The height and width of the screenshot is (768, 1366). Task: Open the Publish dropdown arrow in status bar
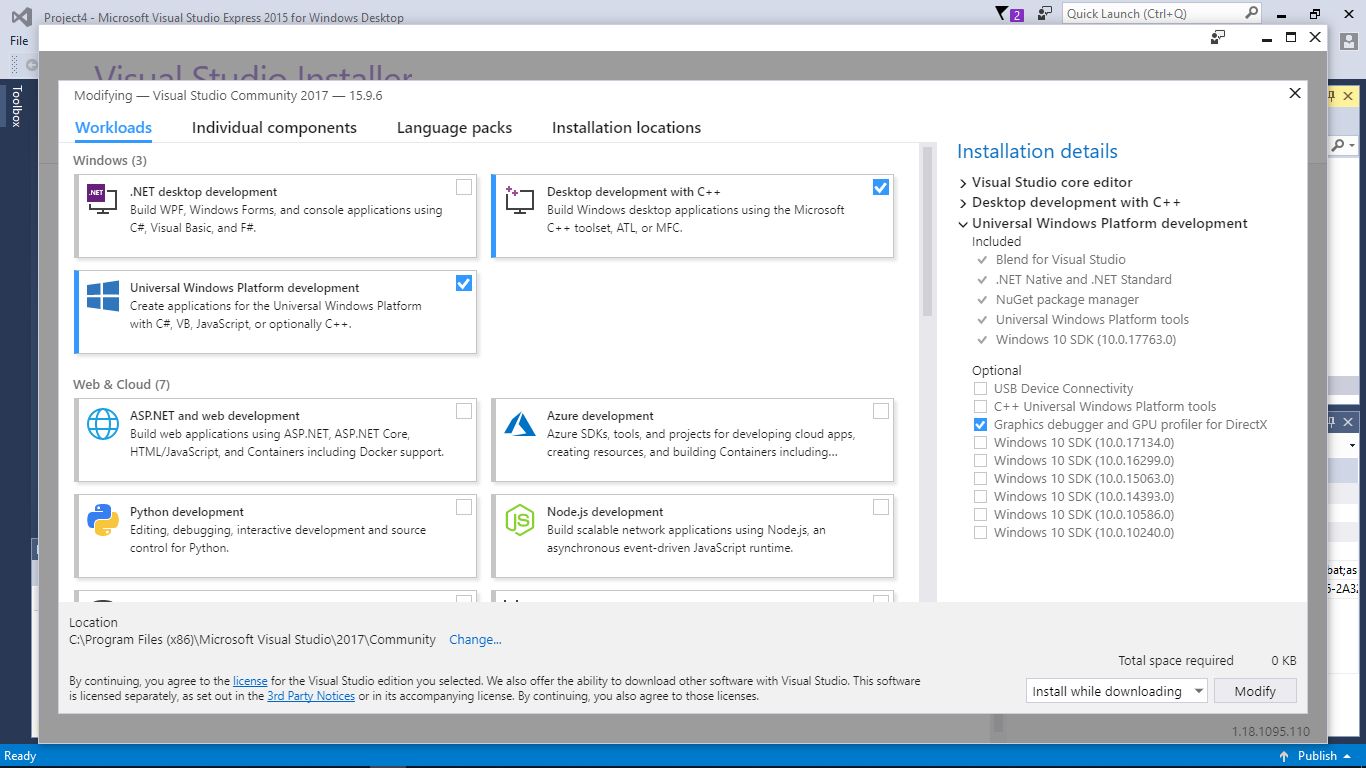(x=1346, y=756)
